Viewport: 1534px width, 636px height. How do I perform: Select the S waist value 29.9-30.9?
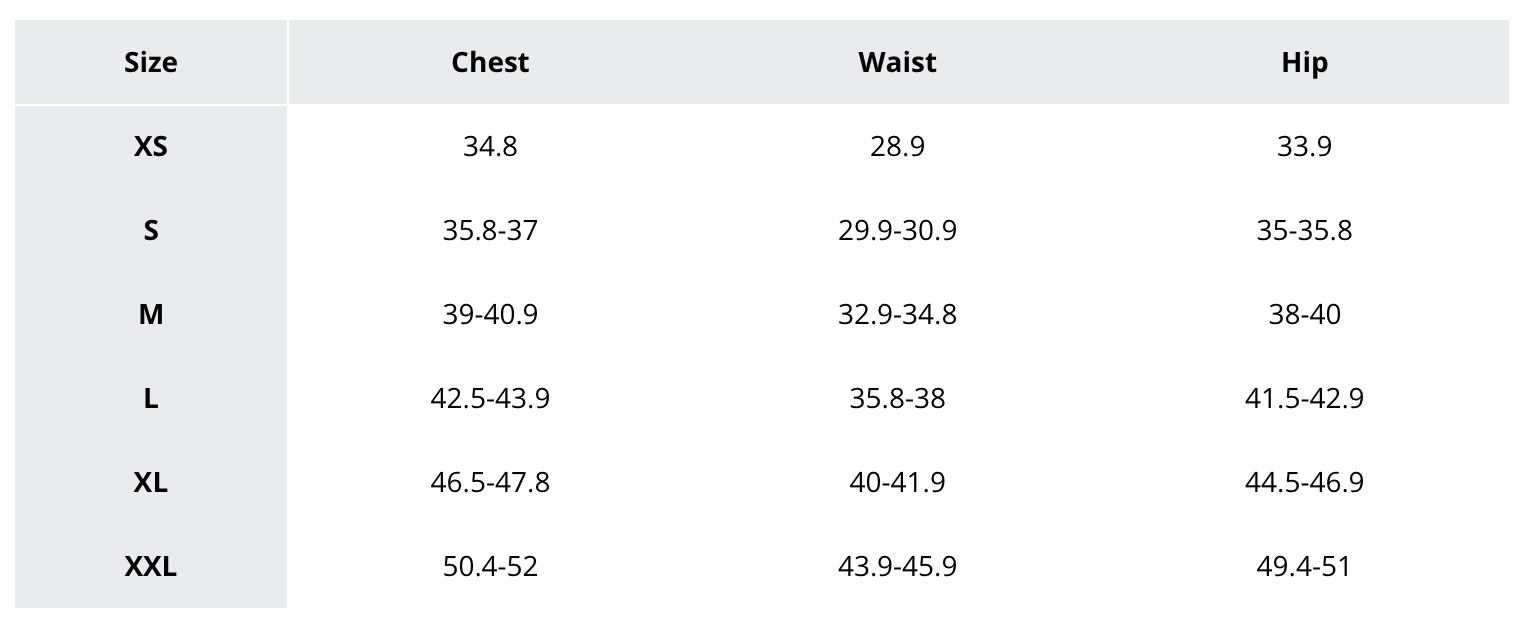click(x=897, y=231)
